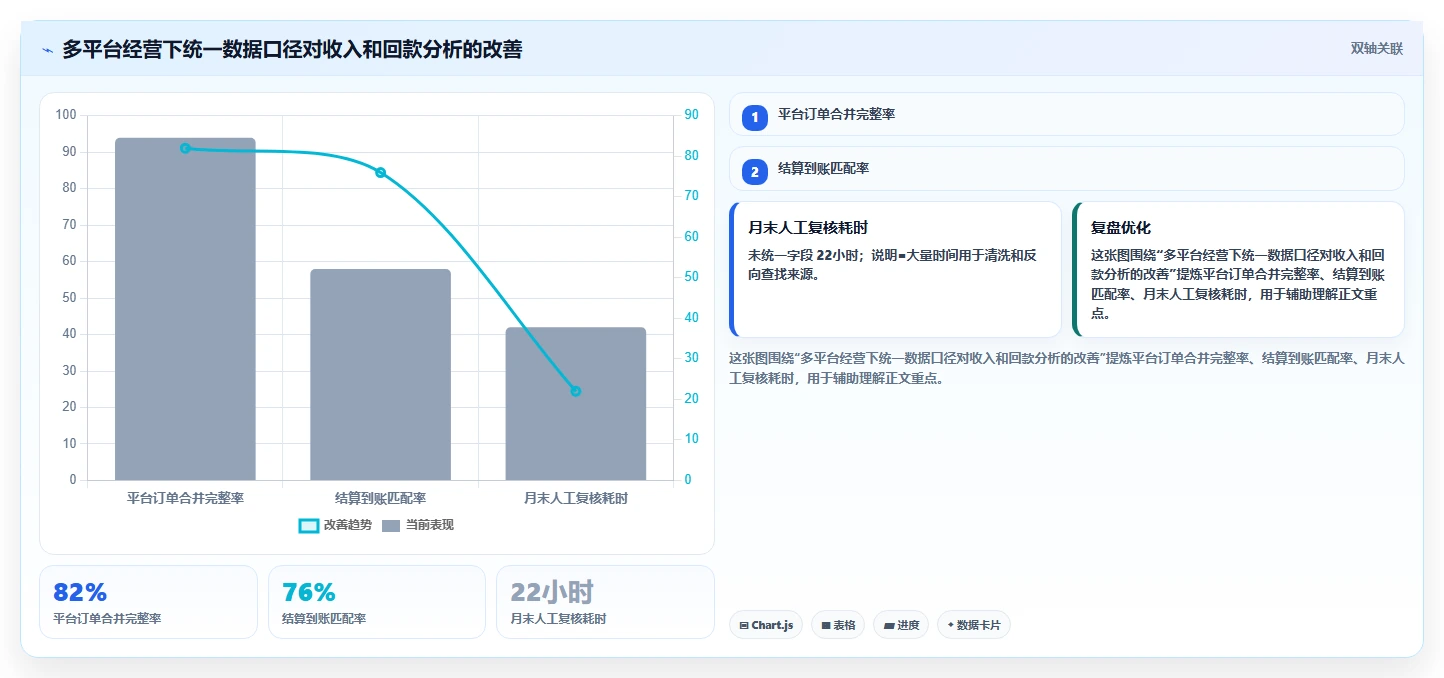
Task: Click x-axis label 平台订单合并完整率
Action: (185, 498)
